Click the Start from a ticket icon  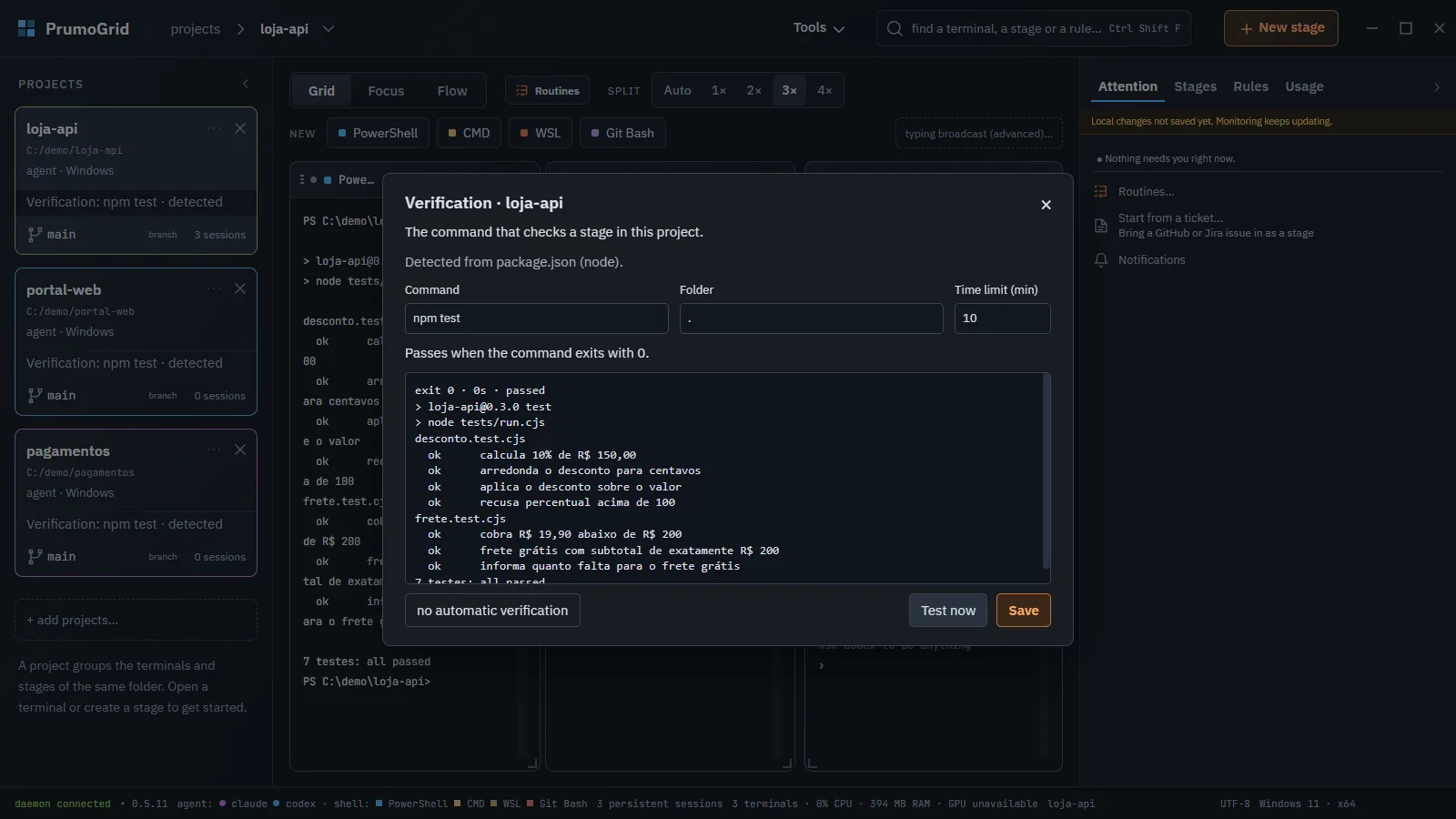(x=1100, y=225)
